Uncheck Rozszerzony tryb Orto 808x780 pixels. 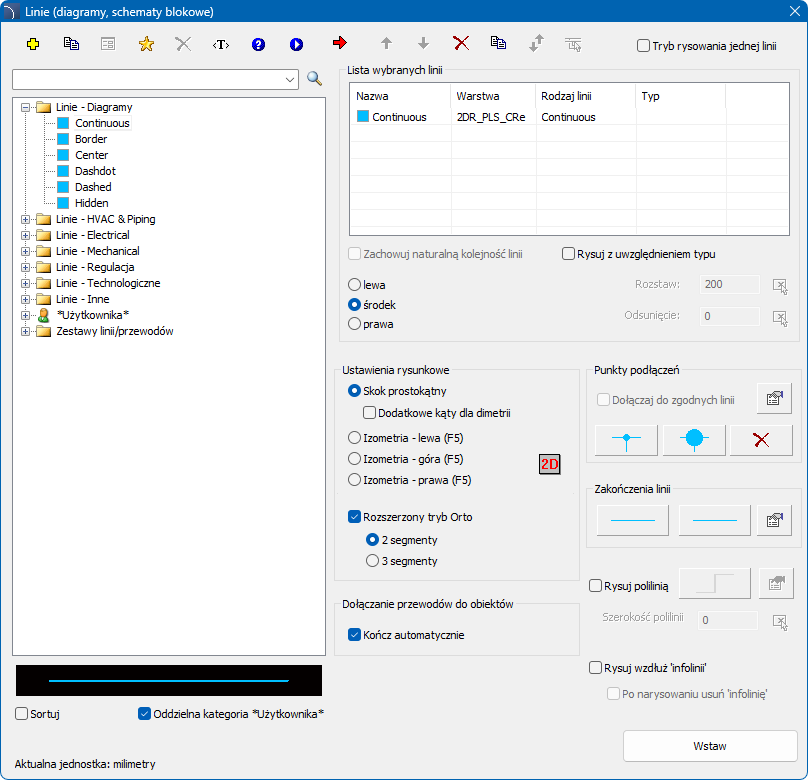pyautogui.click(x=355, y=517)
